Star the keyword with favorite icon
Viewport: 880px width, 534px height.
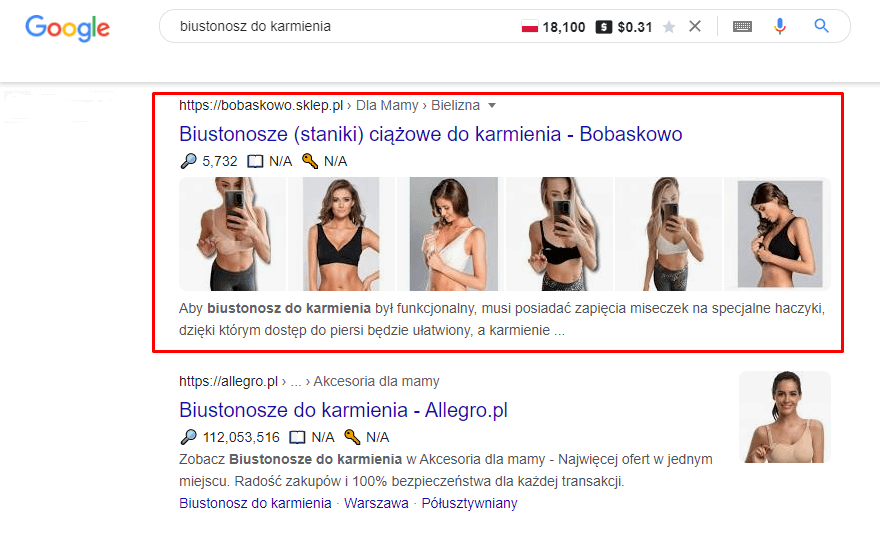(x=668, y=27)
